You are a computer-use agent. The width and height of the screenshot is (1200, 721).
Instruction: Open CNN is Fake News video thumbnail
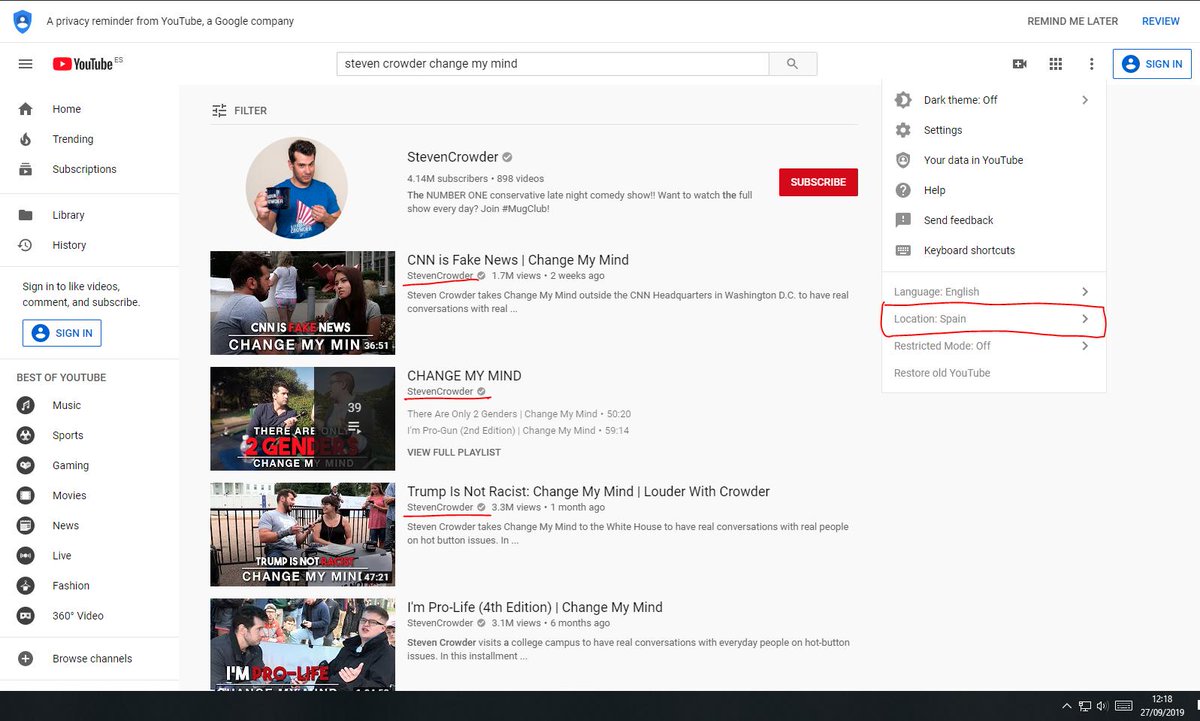pyautogui.click(x=302, y=303)
